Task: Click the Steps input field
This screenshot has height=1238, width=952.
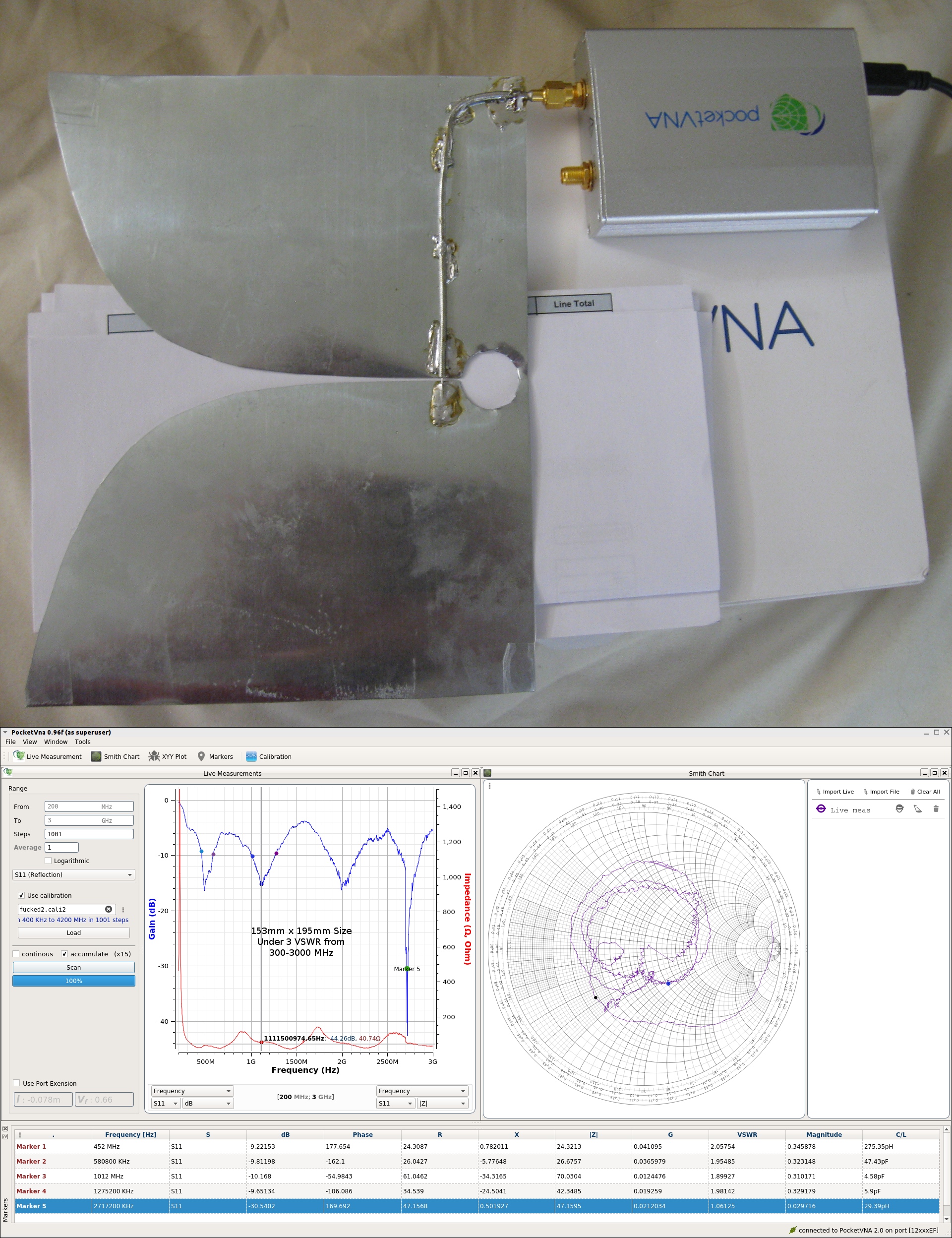Action: (x=89, y=834)
